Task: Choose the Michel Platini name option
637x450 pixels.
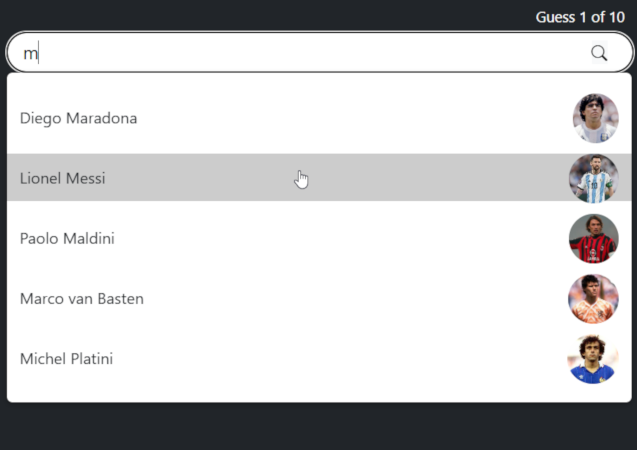Action: coord(66,359)
